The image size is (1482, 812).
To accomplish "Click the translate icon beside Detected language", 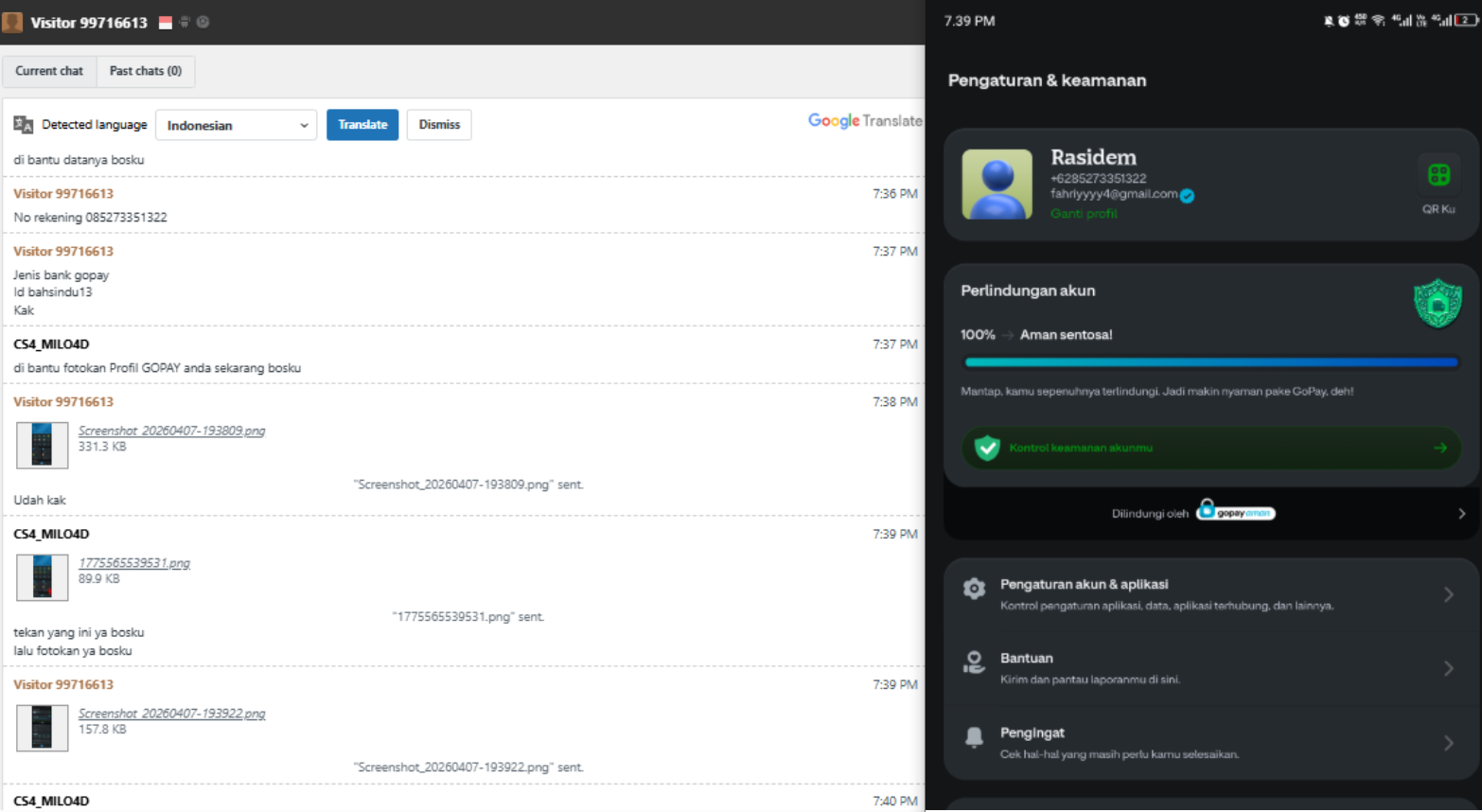I will coord(24,125).
